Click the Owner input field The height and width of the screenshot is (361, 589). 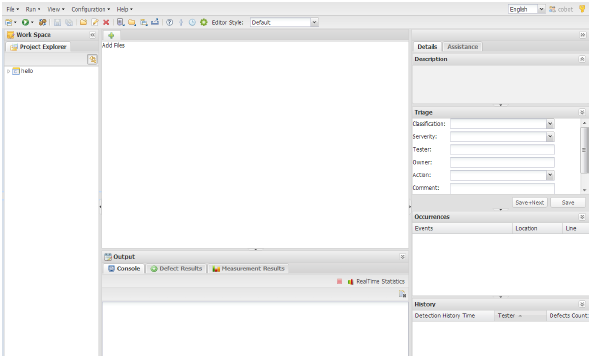[x=502, y=162]
